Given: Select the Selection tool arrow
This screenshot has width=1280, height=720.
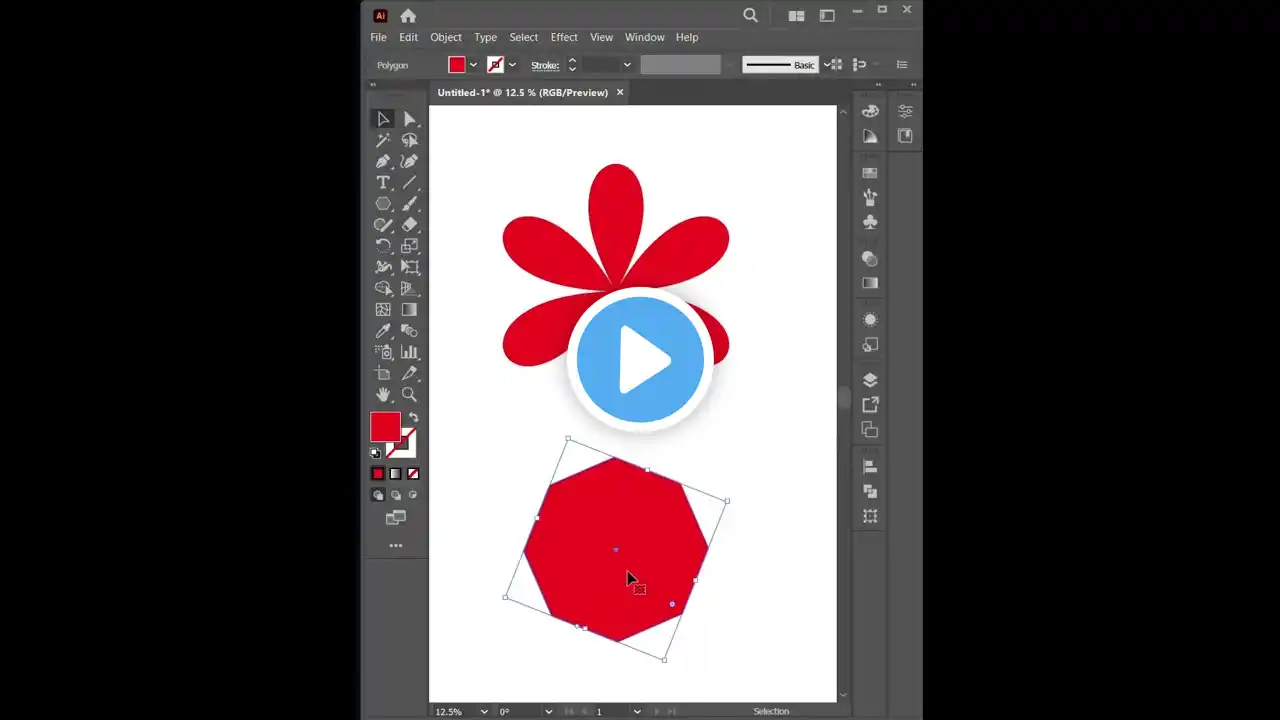Looking at the screenshot, I should (x=383, y=119).
